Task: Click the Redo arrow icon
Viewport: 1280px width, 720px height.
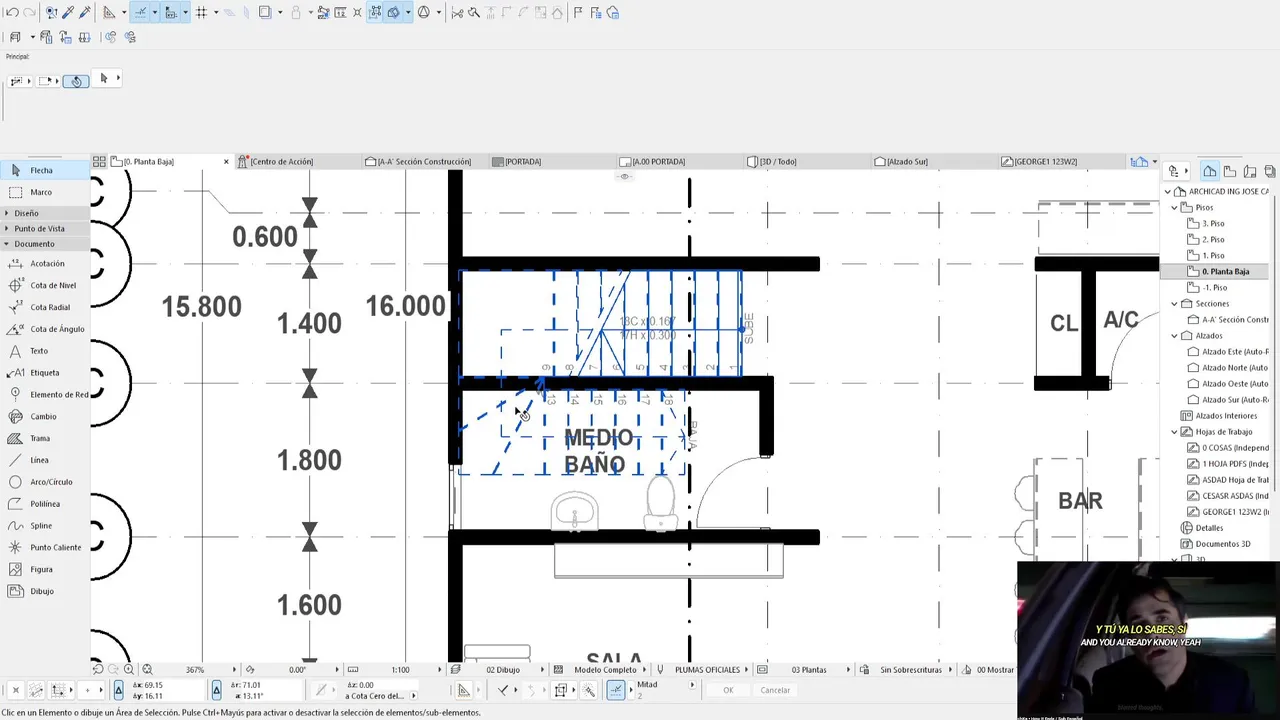Action: [29, 13]
